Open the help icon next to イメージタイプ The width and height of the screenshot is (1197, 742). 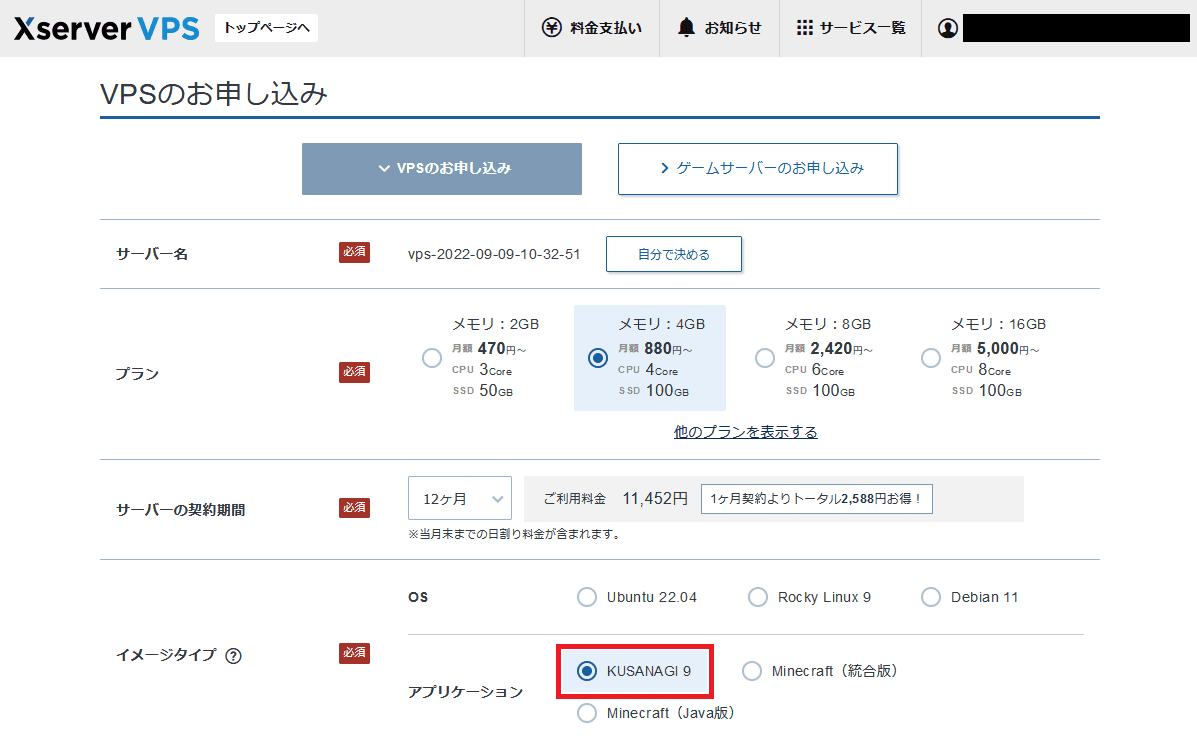(x=234, y=656)
